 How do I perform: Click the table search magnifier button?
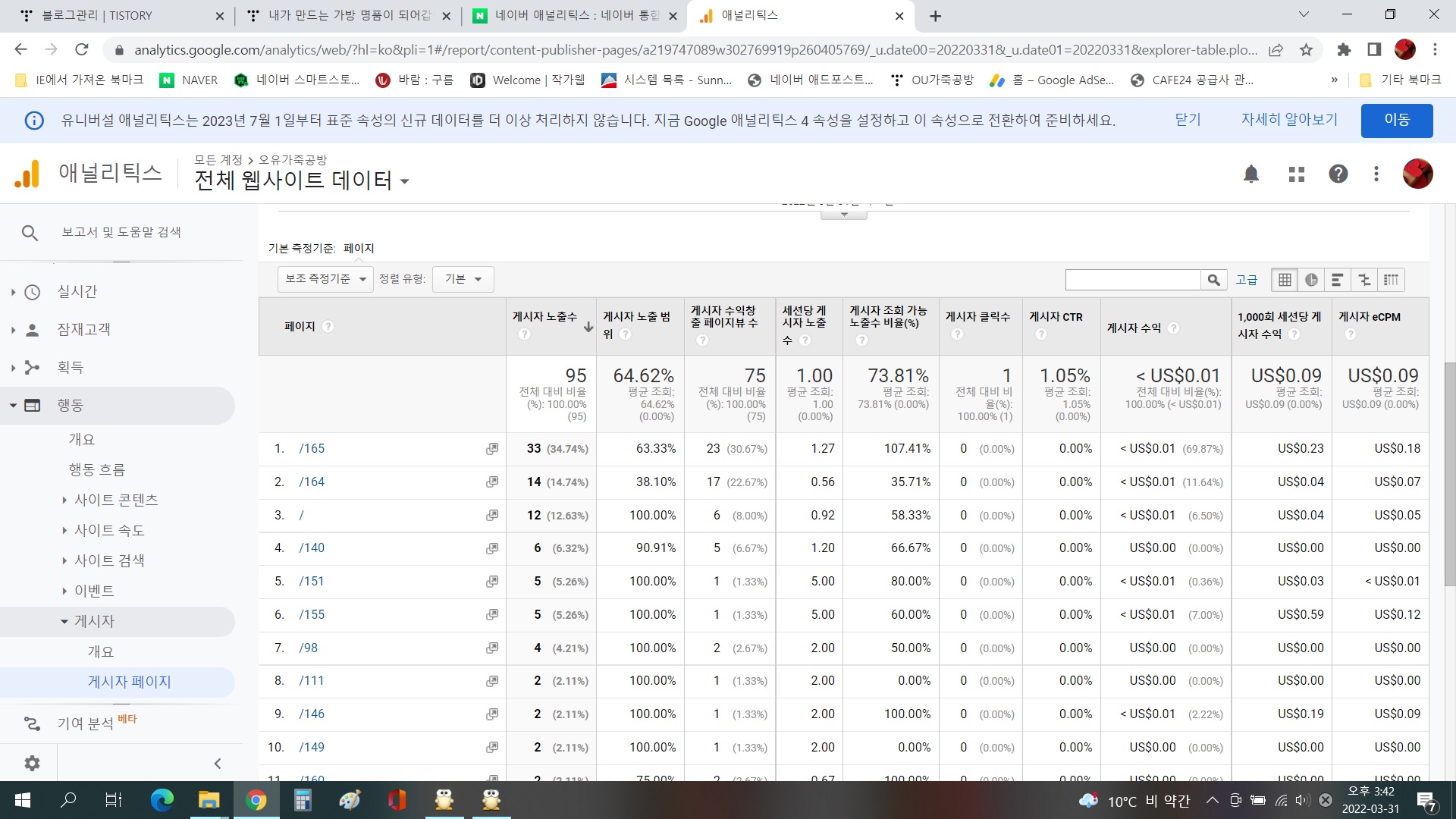[x=1213, y=280]
